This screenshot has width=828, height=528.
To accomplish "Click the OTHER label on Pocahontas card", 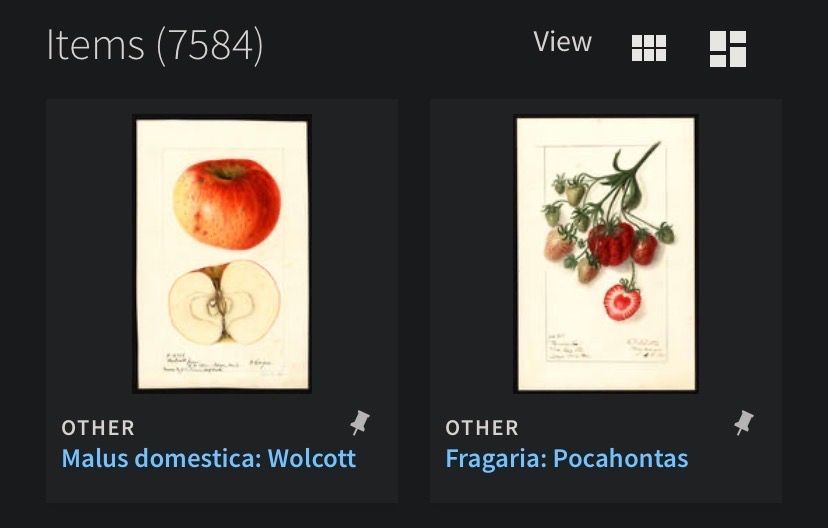I will click(482, 428).
